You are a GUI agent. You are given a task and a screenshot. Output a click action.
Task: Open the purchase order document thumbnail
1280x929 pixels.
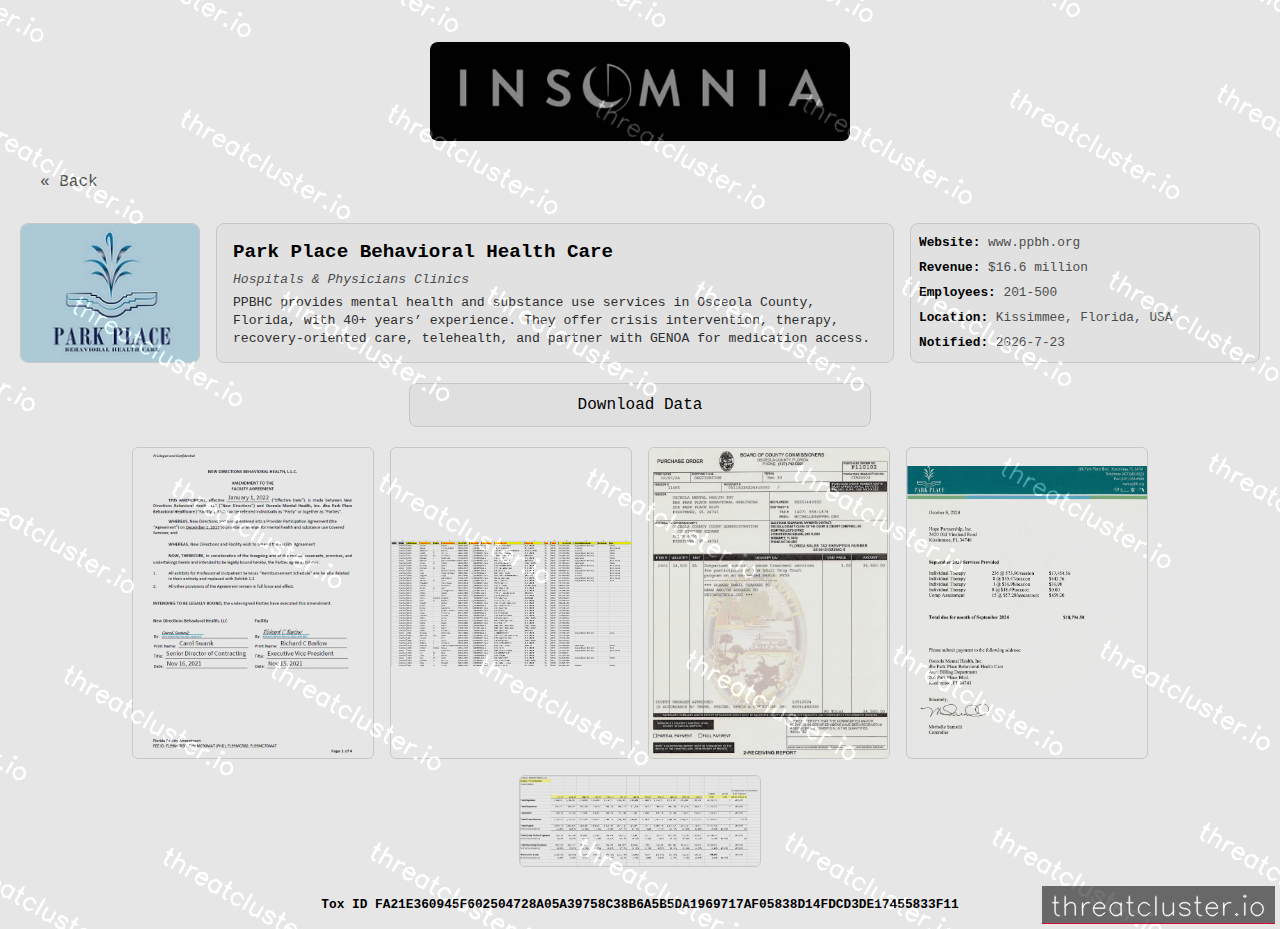pos(769,603)
